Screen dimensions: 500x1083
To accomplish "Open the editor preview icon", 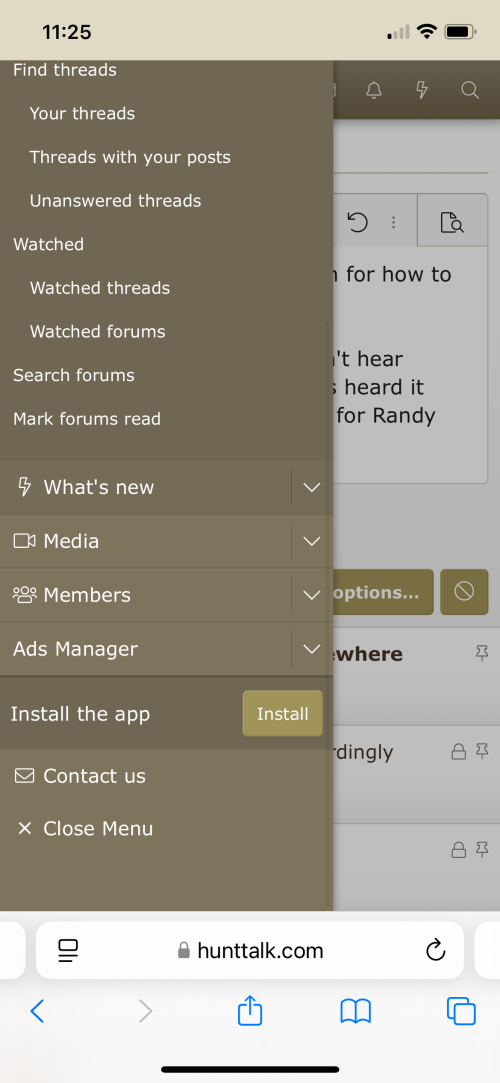I will click(x=452, y=222).
